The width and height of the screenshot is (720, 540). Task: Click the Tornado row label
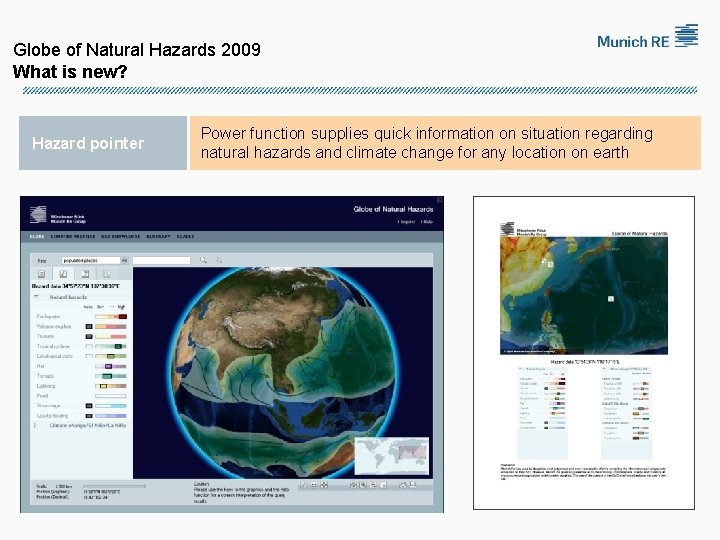coord(45,376)
